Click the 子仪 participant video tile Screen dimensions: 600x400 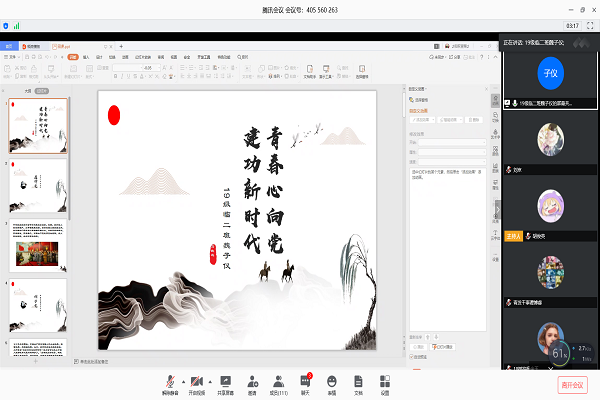pyautogui.click(x=548, y=72)
